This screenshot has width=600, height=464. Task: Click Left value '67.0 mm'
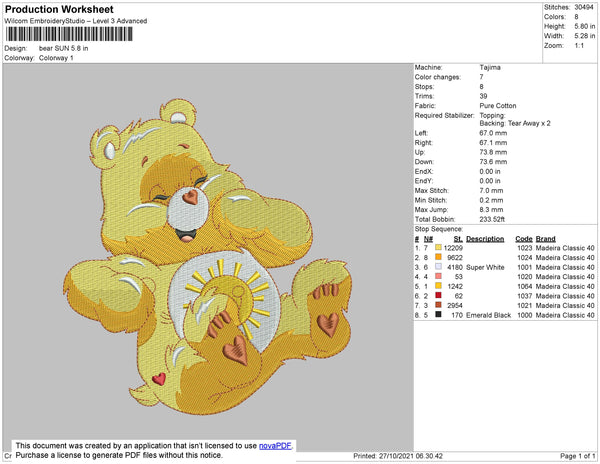[x=493, y=133]
